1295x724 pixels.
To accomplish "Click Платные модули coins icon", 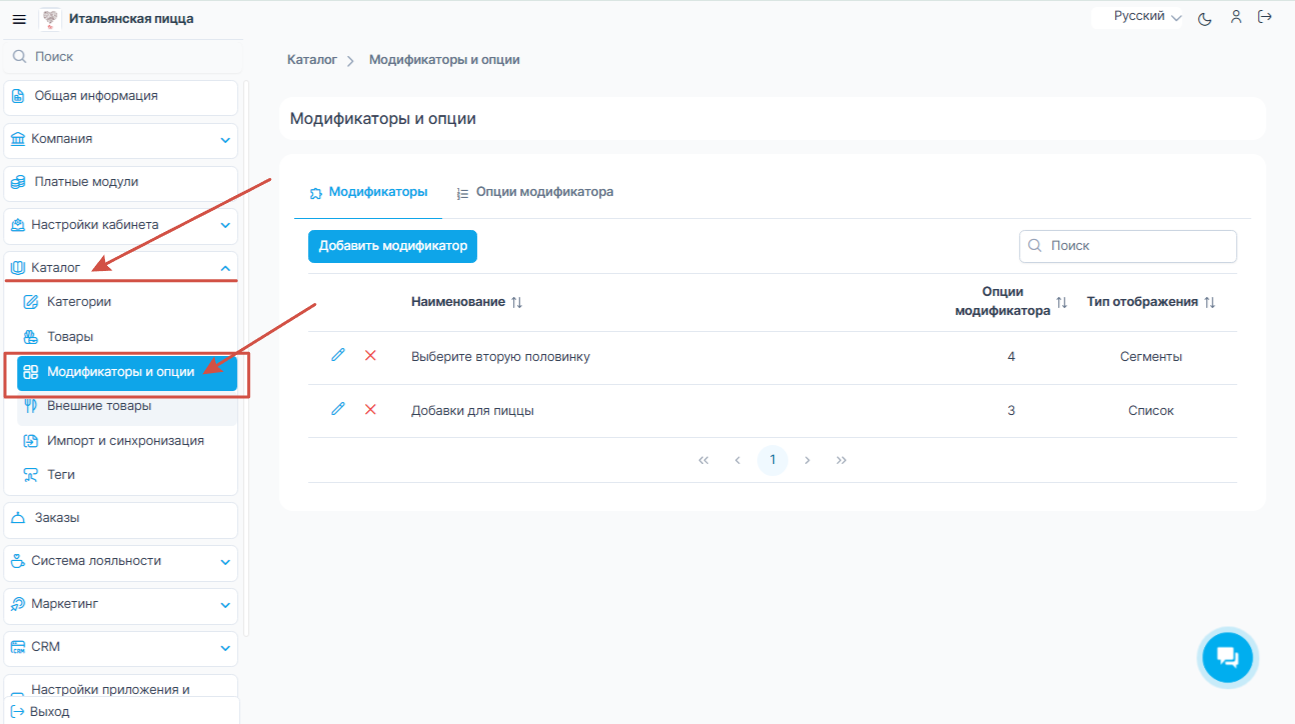I will tap(17, 183).
